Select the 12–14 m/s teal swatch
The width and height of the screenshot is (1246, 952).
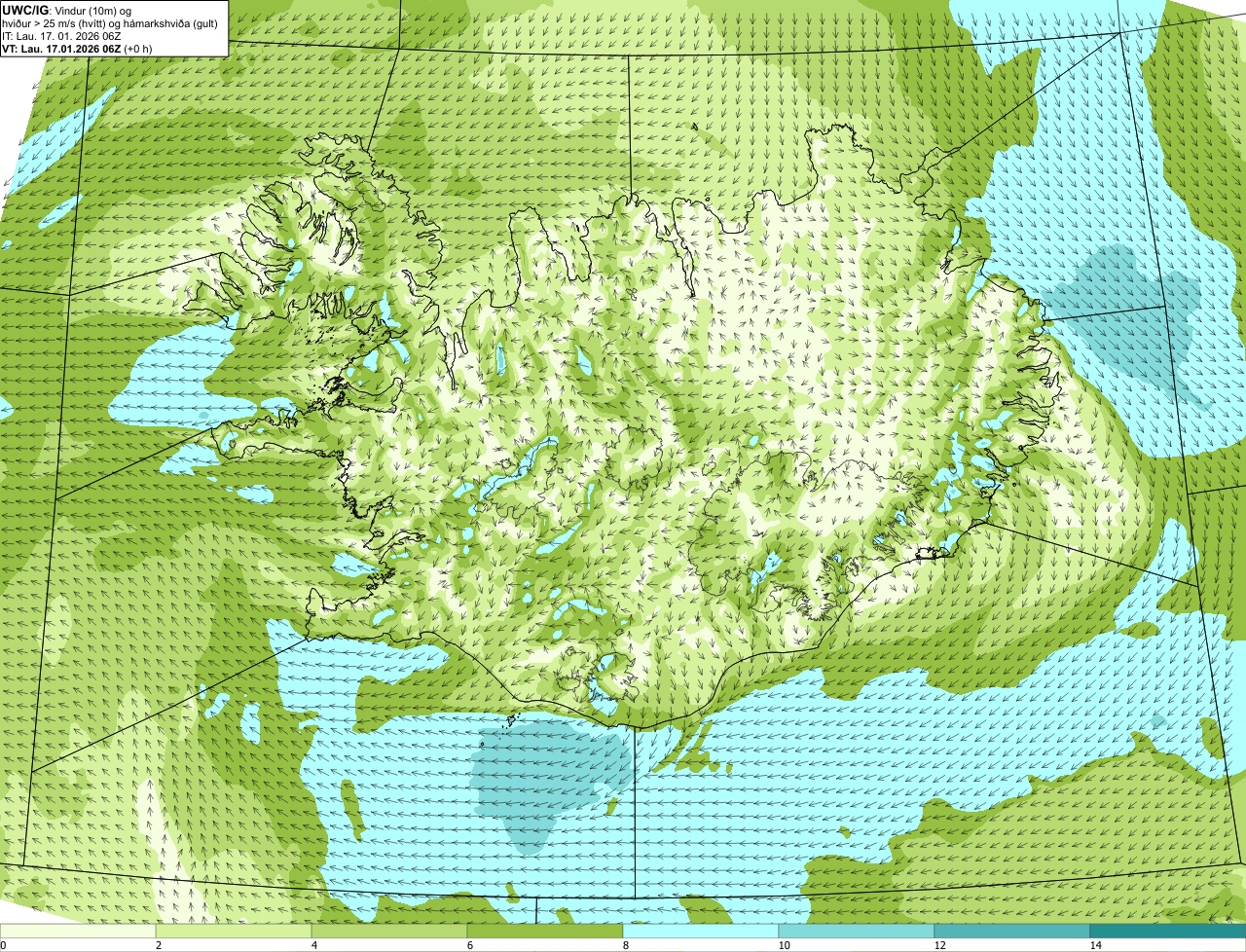(x=1012, y=931)
